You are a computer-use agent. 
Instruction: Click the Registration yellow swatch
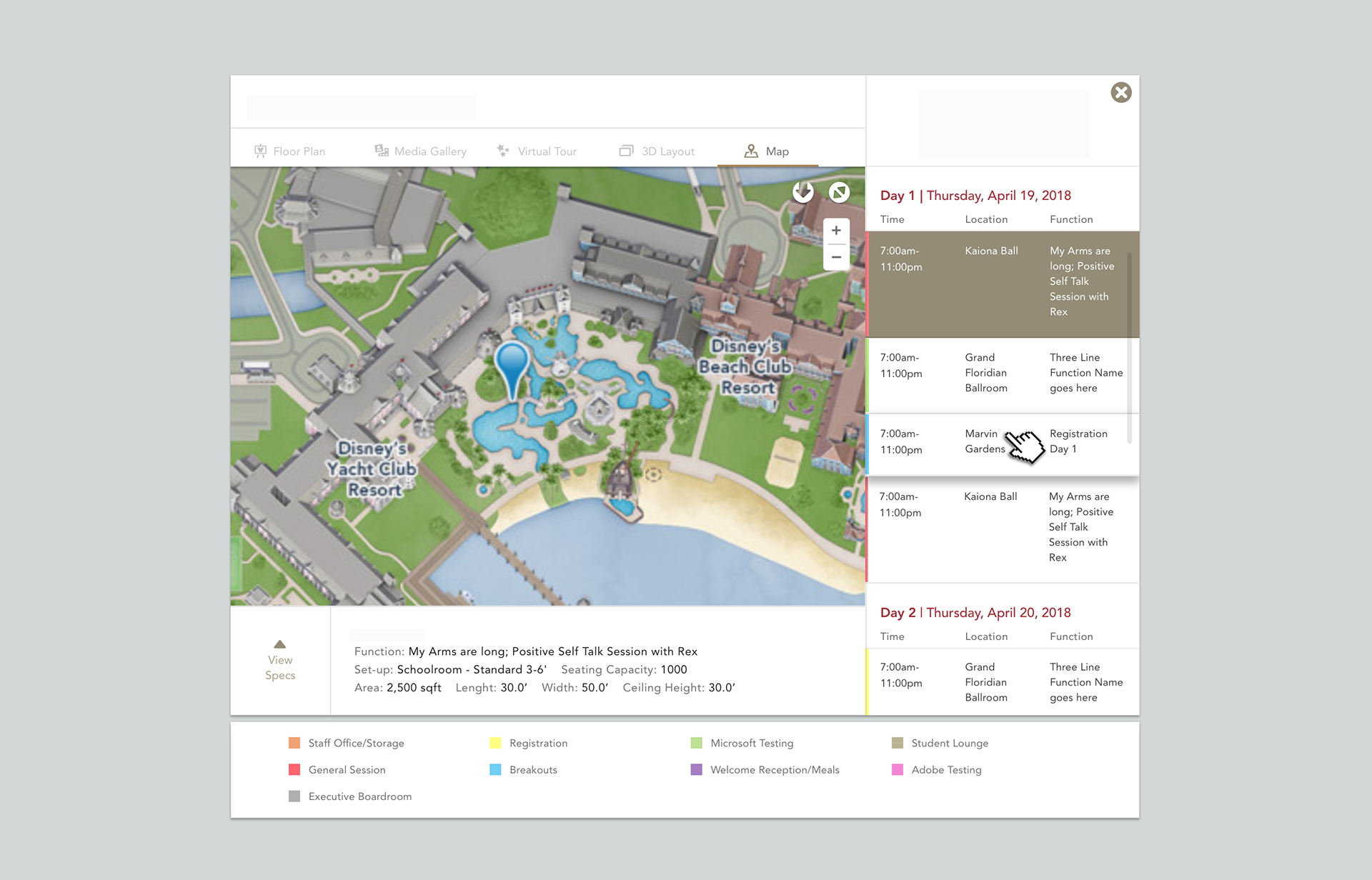[x=495, y=743]
